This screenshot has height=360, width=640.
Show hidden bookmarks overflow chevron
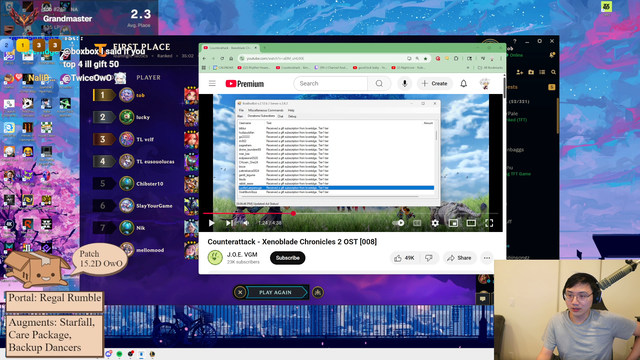pos(468,67)
